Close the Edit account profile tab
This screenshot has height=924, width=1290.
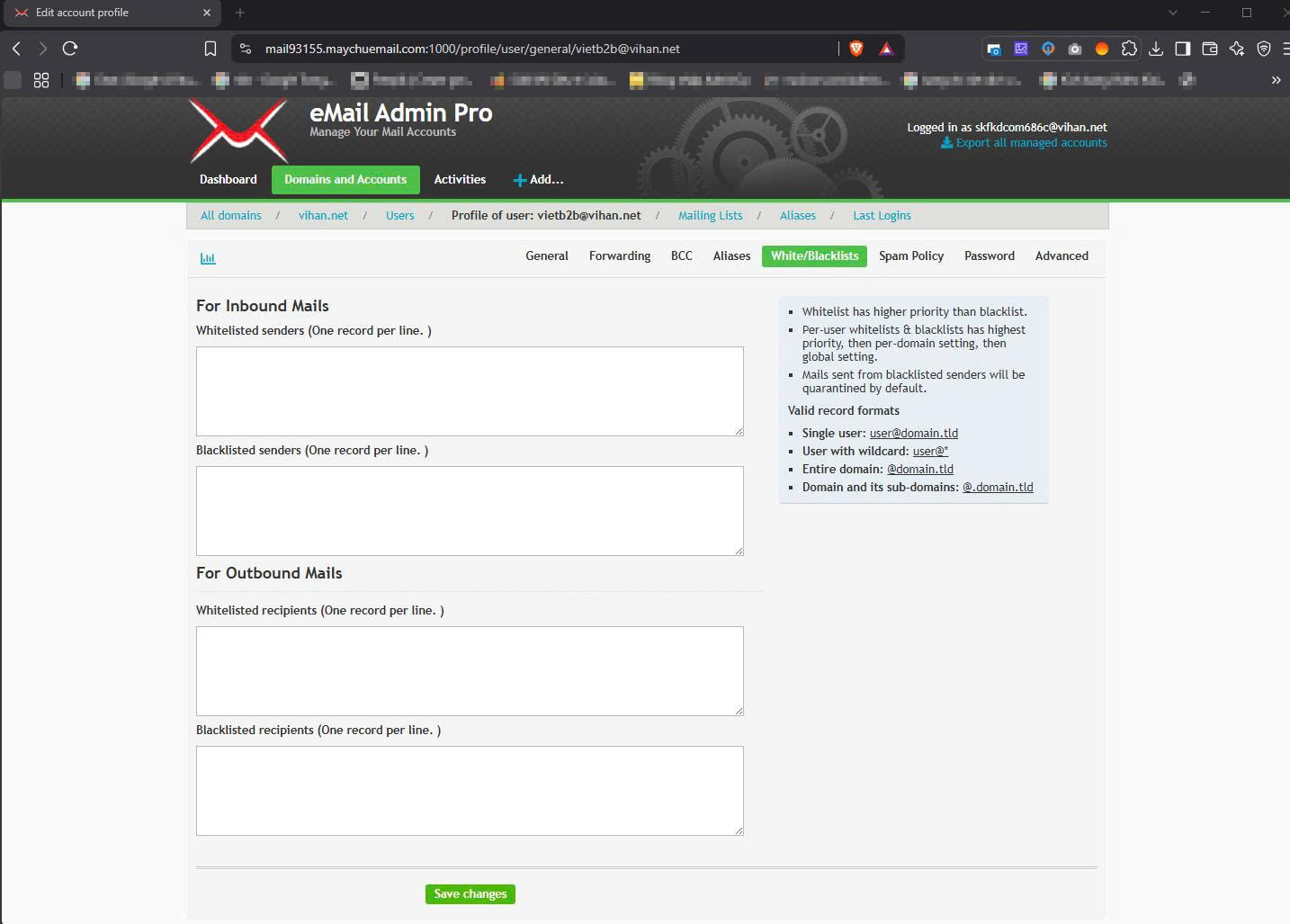pos(207,13)
